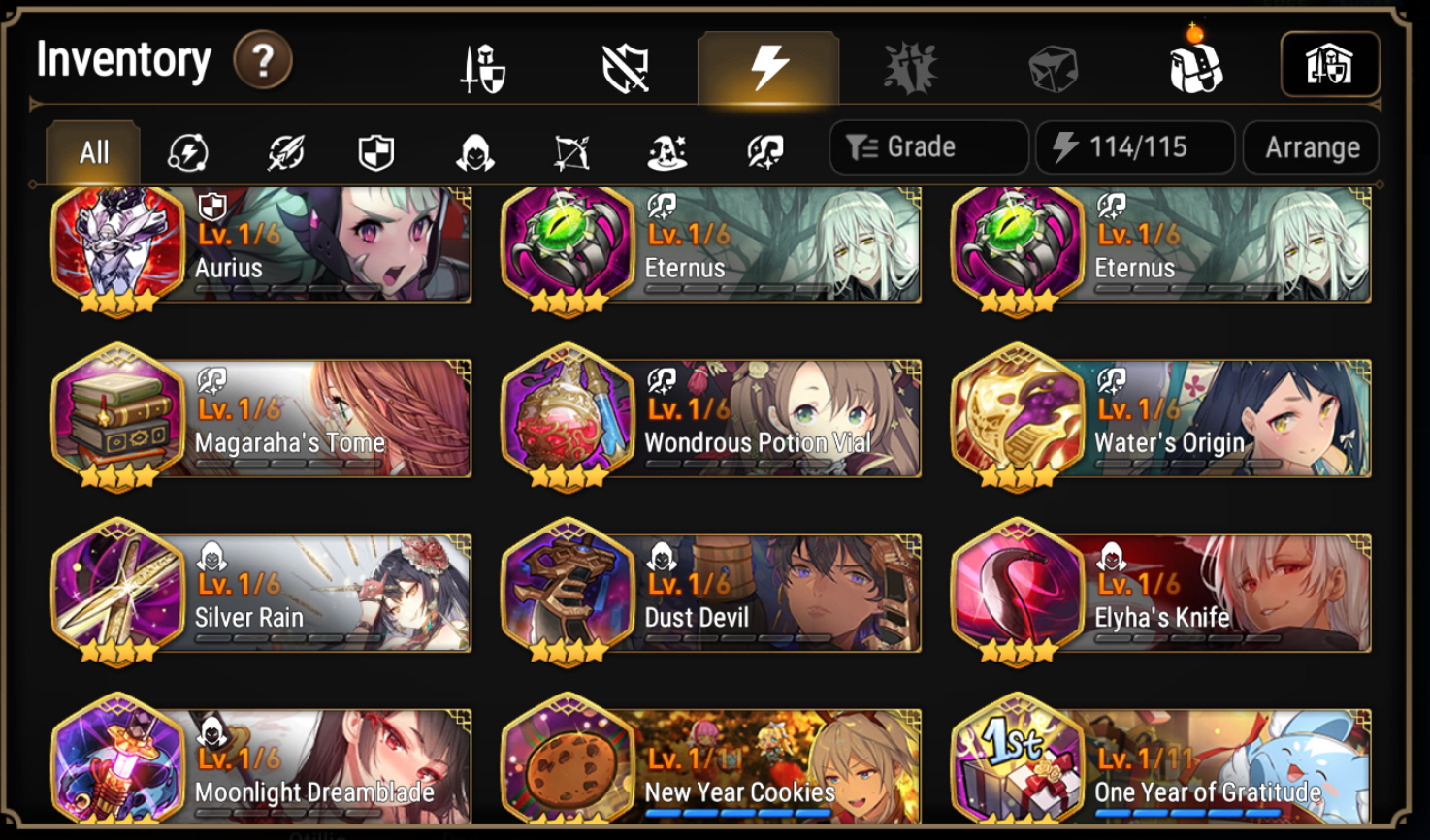Viewport: 1430px width, 840px height.
Task: Open the Inventory help question mark
Action: (x=263, y=61)
